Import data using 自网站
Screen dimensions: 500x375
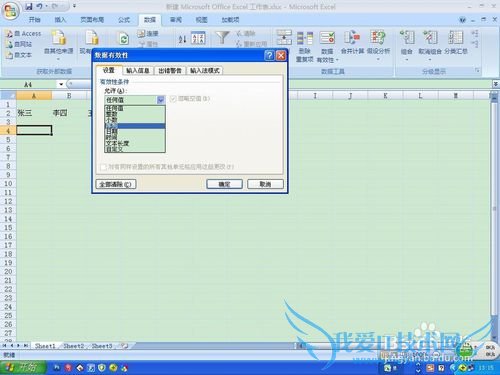pyautogui.click(x=19, y=44)
